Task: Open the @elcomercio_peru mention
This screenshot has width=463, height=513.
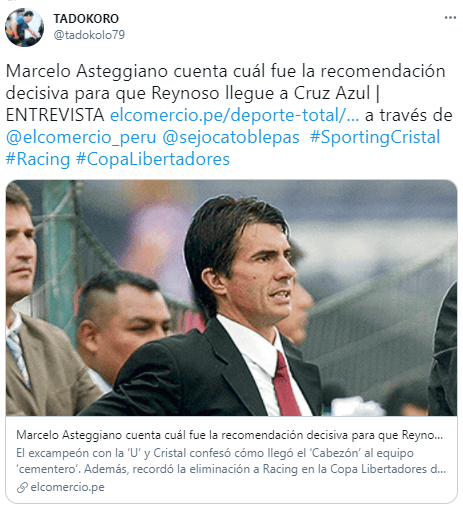Action: tap(81, 137)
